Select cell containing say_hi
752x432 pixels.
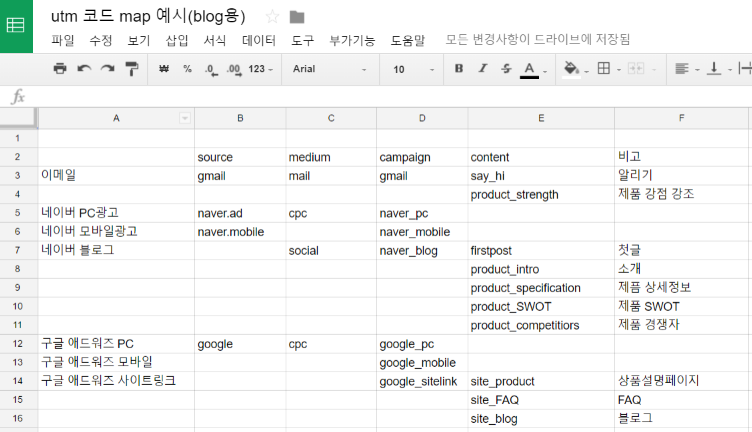541,175
